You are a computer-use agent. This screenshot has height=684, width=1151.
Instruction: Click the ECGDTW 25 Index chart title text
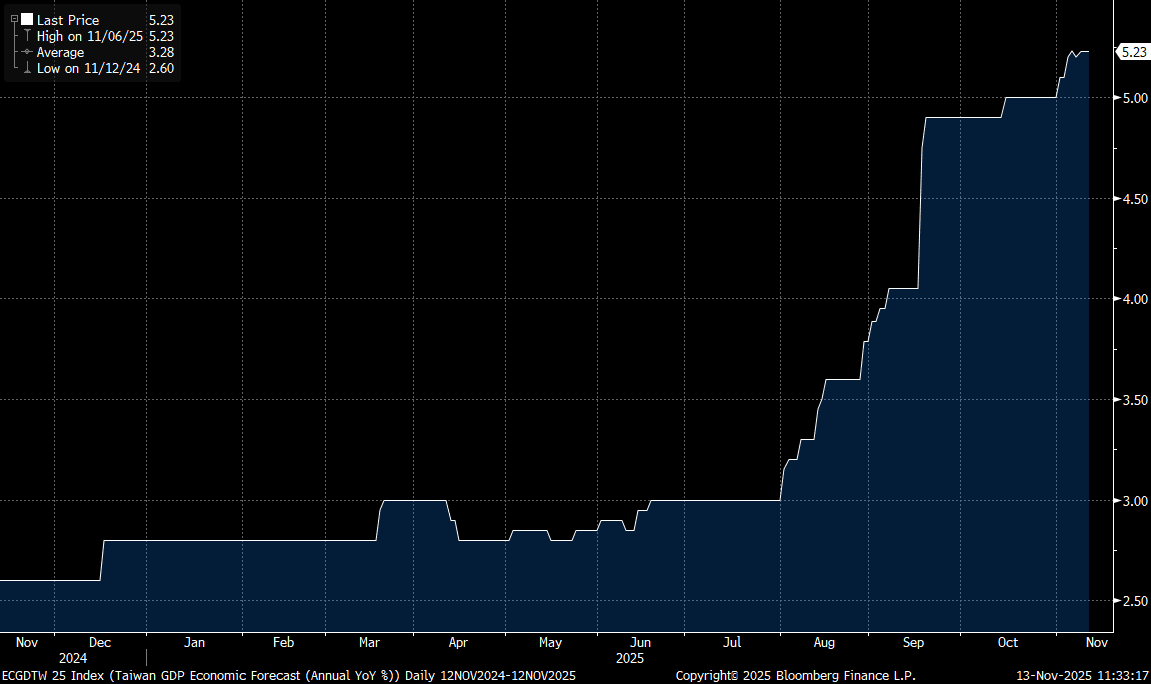point(289,675)
